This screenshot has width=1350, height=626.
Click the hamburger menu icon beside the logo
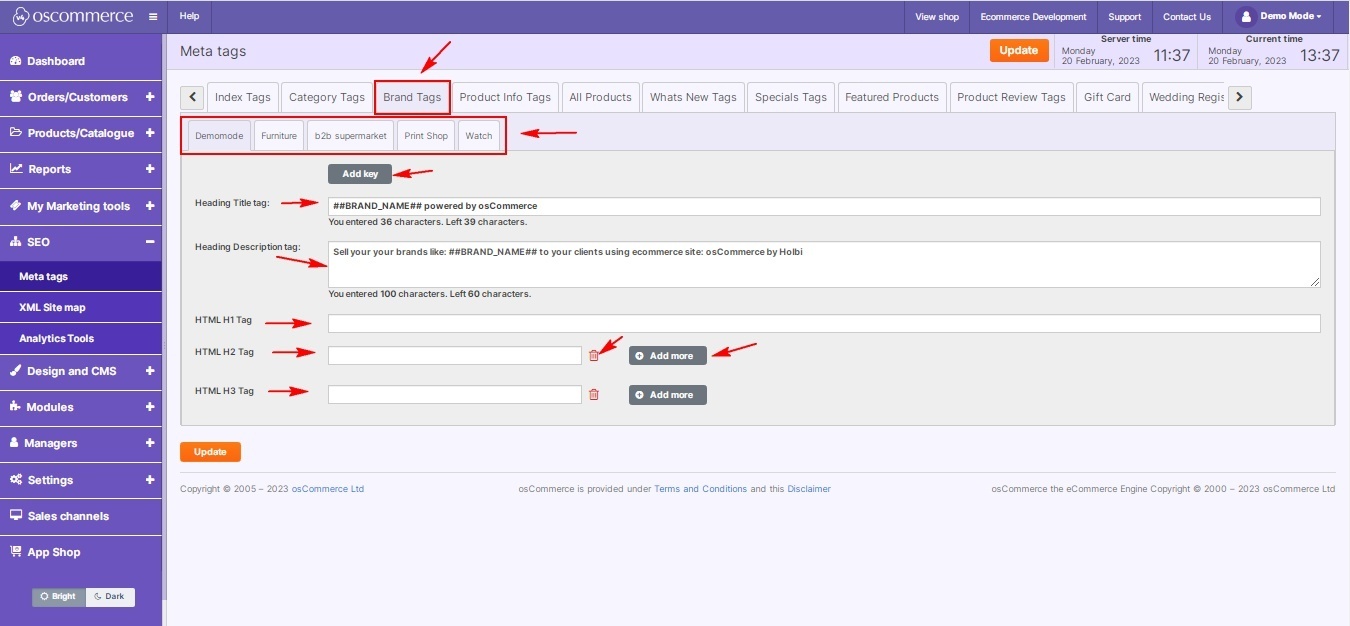152,17
